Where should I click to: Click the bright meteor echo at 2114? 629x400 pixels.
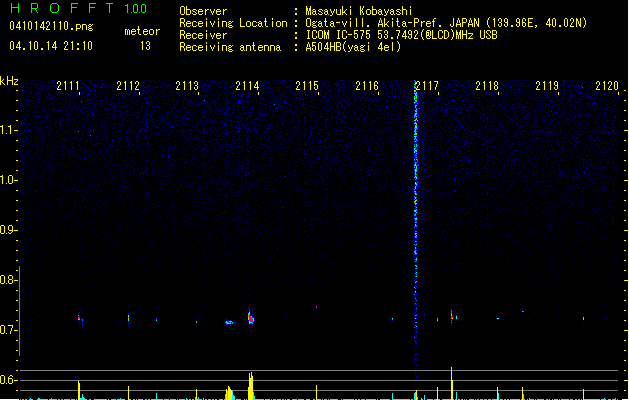click(251, 319)
